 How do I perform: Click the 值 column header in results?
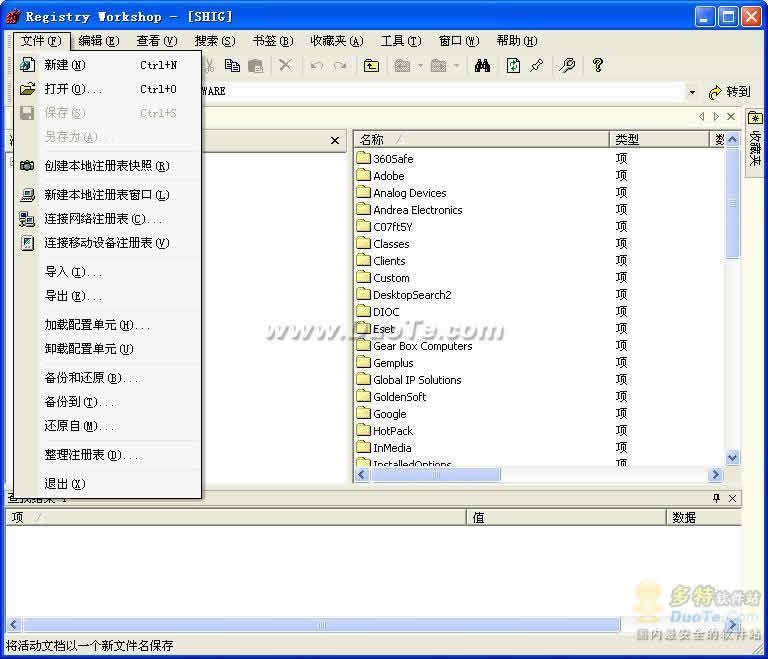tap(566, 517)
